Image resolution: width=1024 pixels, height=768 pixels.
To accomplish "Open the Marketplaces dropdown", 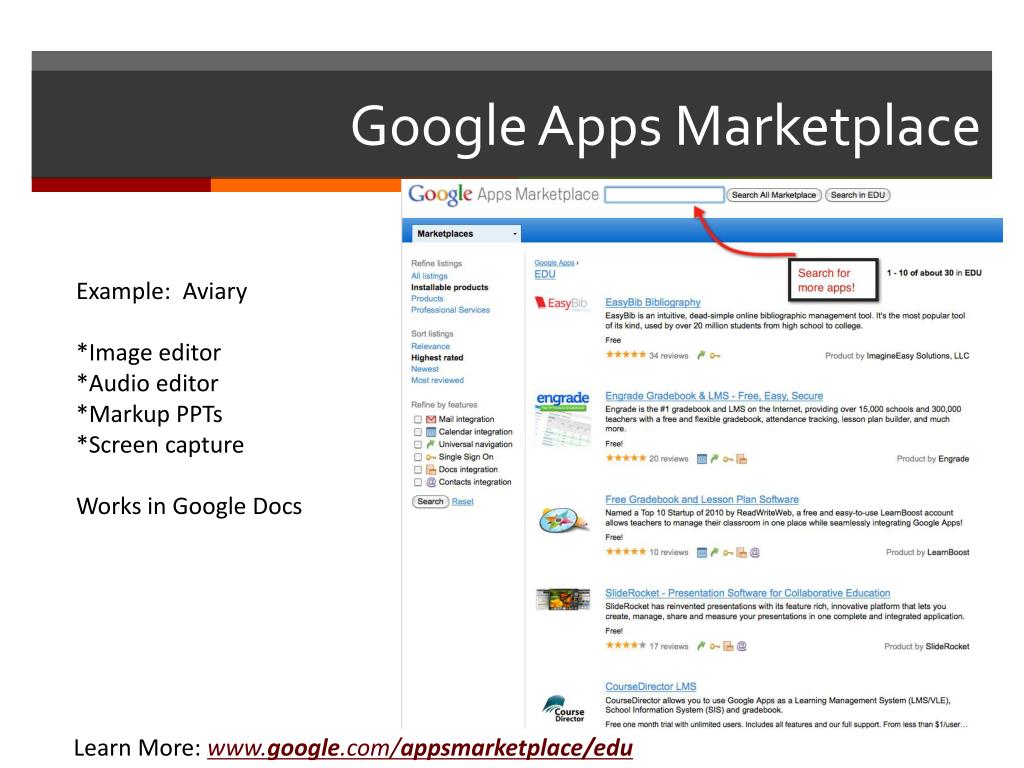I will 466,233.
